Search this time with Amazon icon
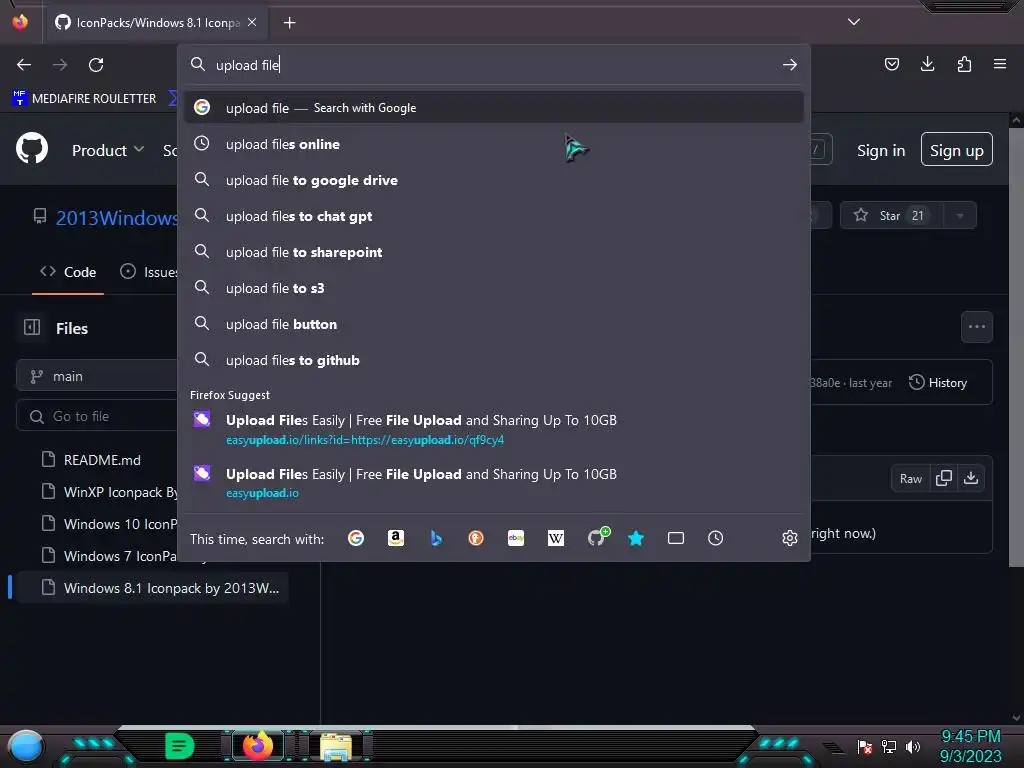The width and height of the screenshot is (1024, 768). (396, 538)
